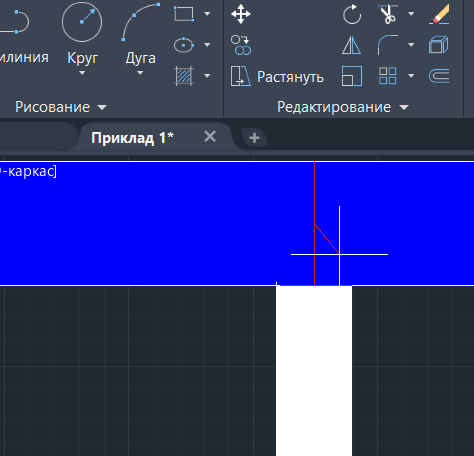Expand the Fillet tool dropdown arrow
Screen dimensions: 474x456
(411, 45)
